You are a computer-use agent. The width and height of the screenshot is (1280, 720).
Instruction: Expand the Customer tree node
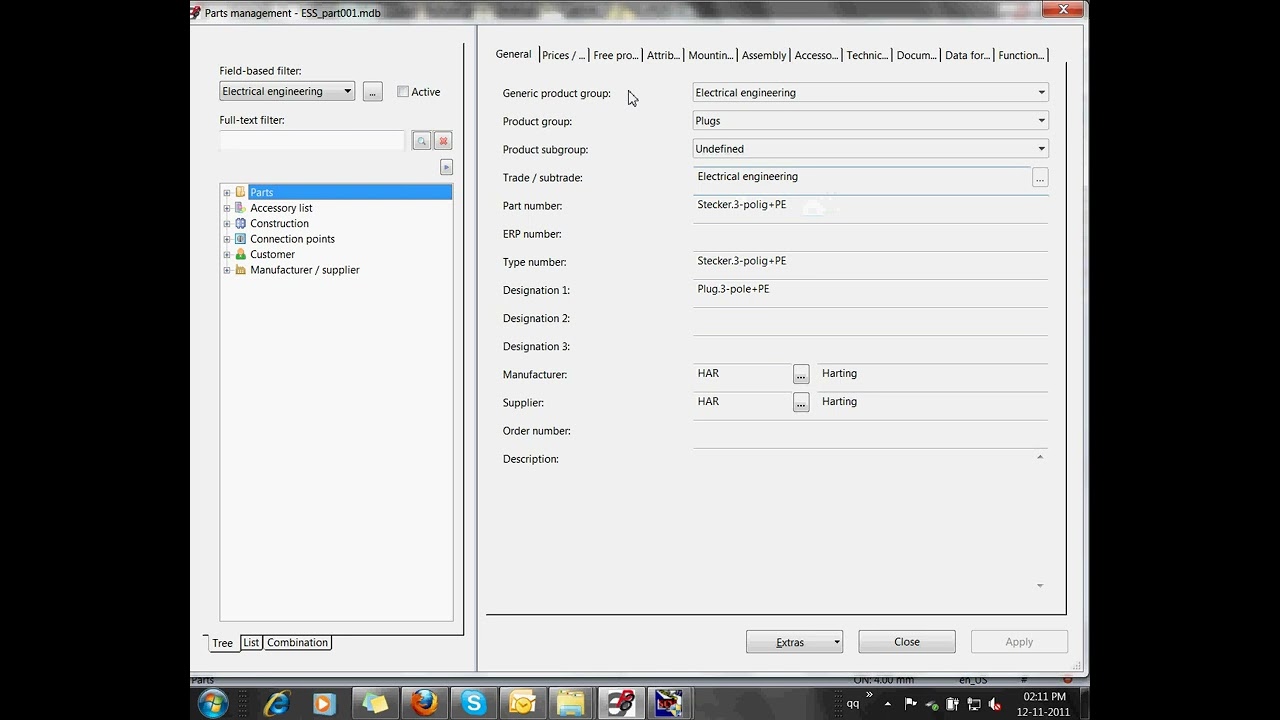(x=227, y=255)
